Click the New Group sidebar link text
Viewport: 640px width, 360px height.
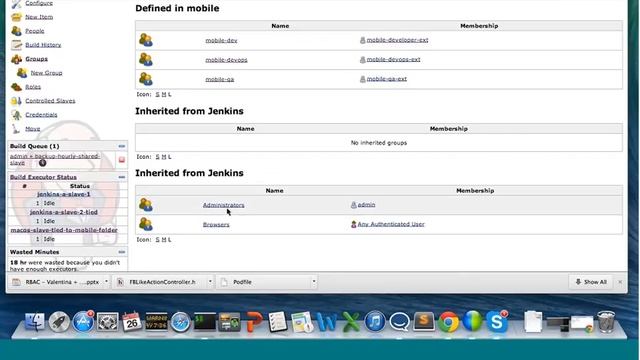(47, 73)
